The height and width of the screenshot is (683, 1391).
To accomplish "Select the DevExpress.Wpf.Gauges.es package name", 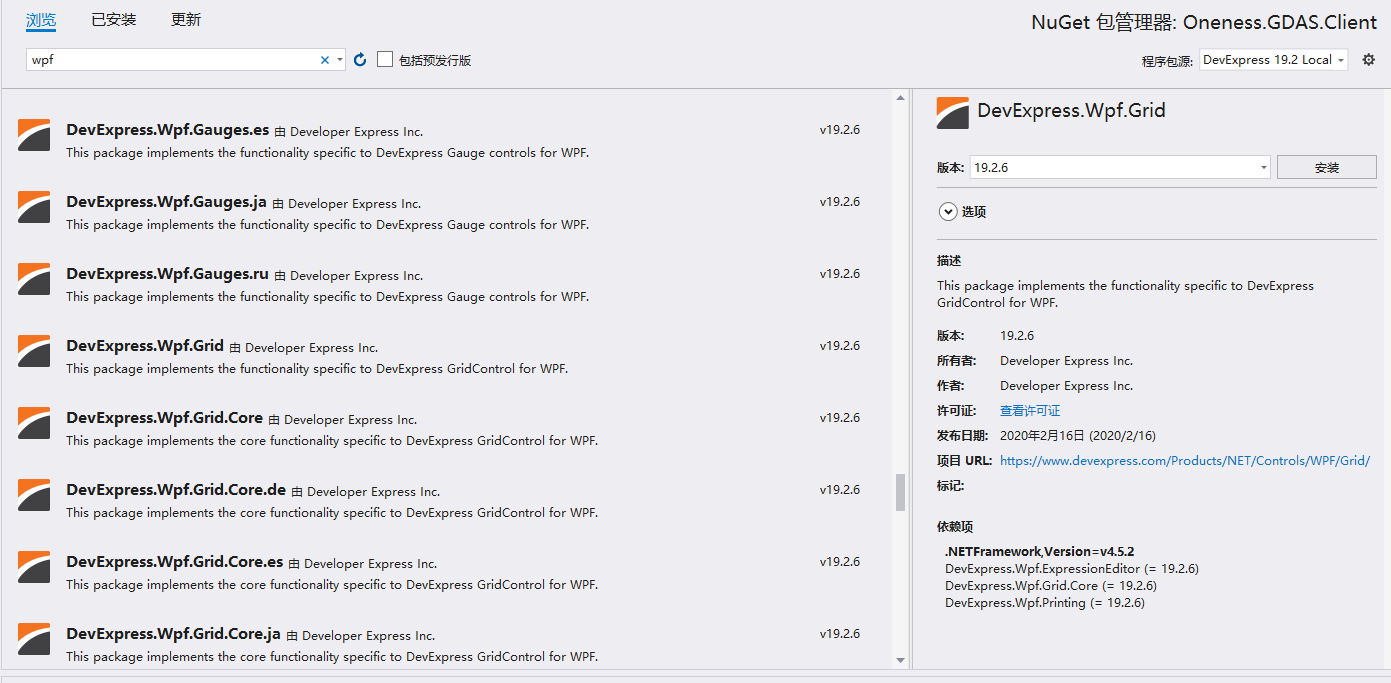I will (168, 129).
